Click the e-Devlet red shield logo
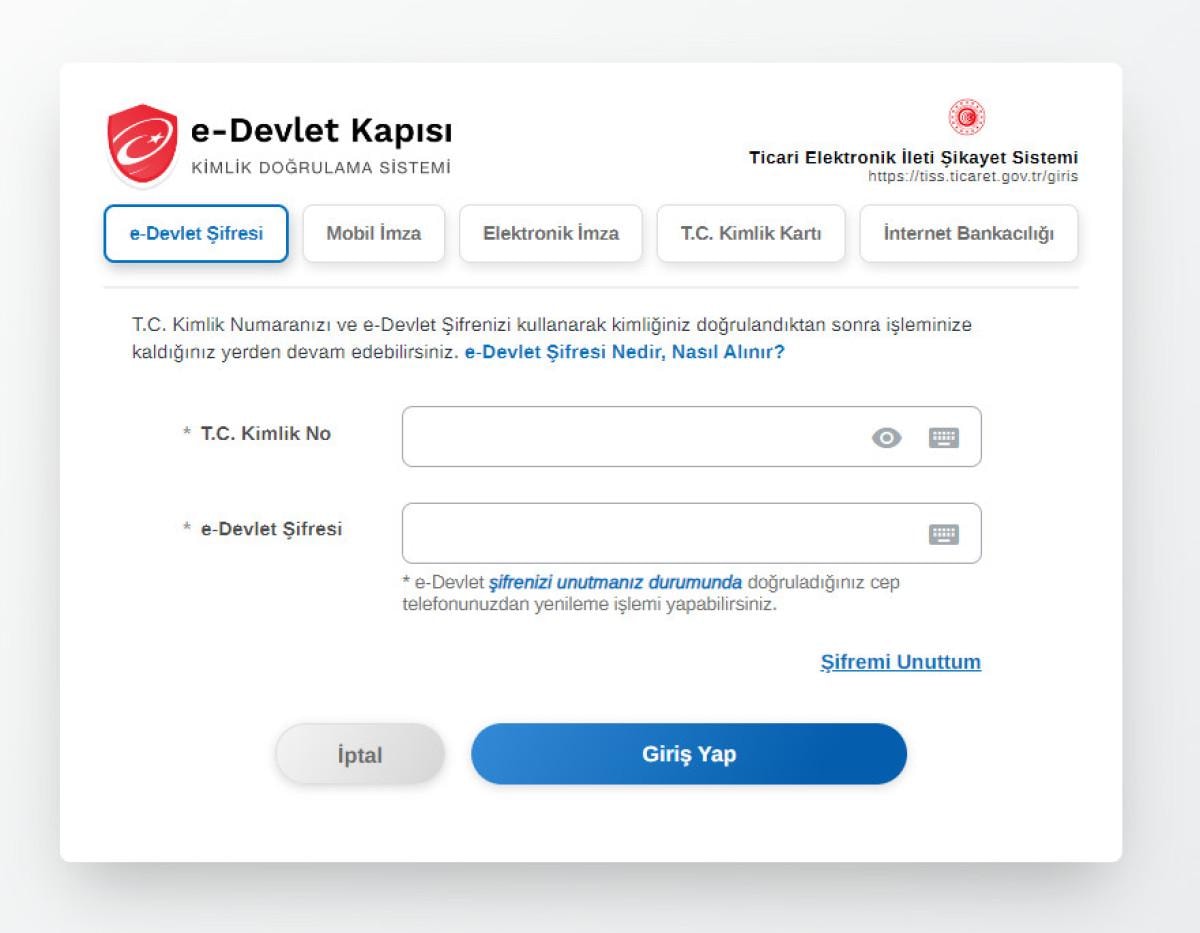This screenshot has height=933, width=1200. tap(142, 145)
